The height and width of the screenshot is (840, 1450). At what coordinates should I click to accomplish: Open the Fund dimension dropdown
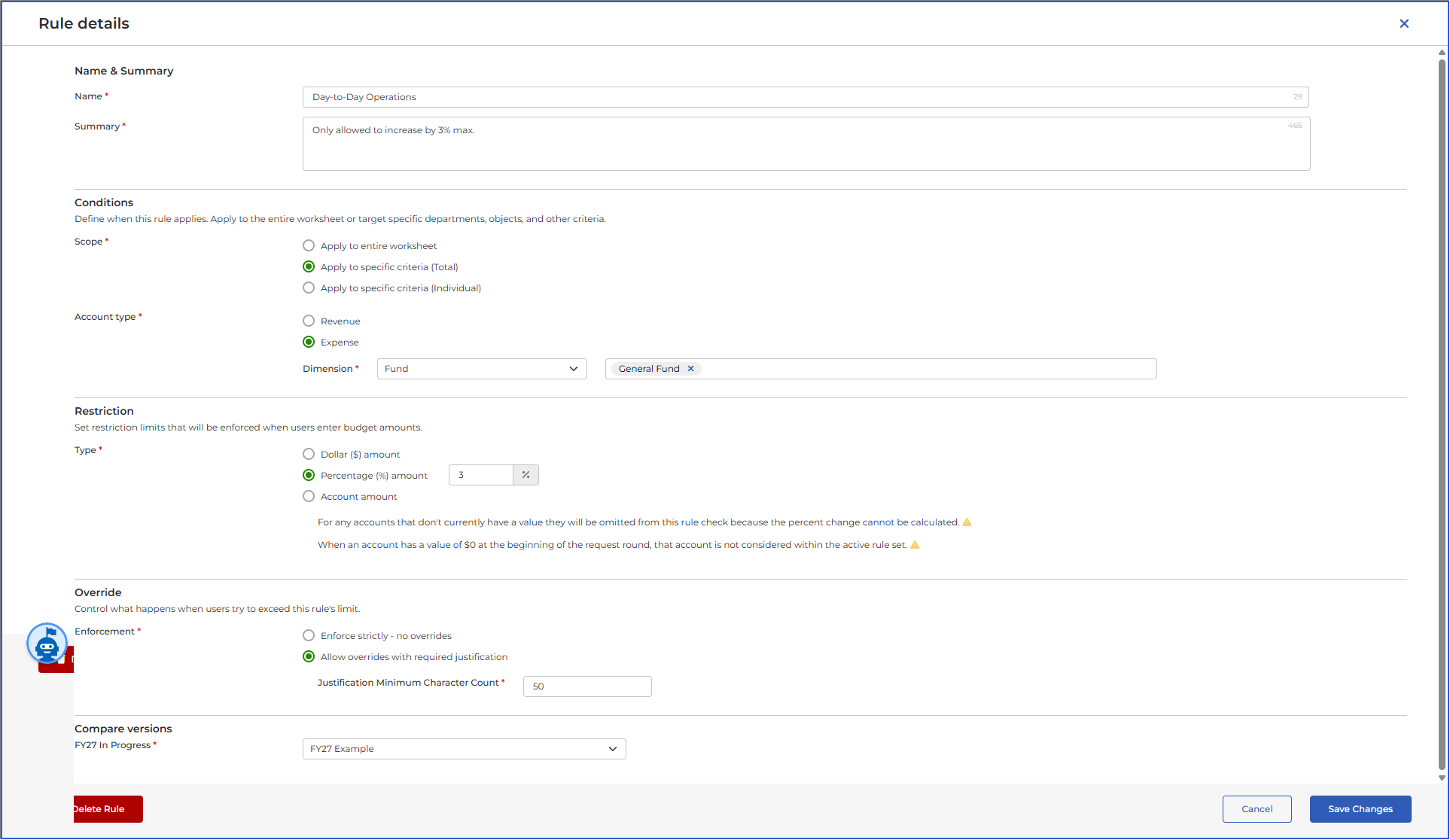(x=482, y=369)
